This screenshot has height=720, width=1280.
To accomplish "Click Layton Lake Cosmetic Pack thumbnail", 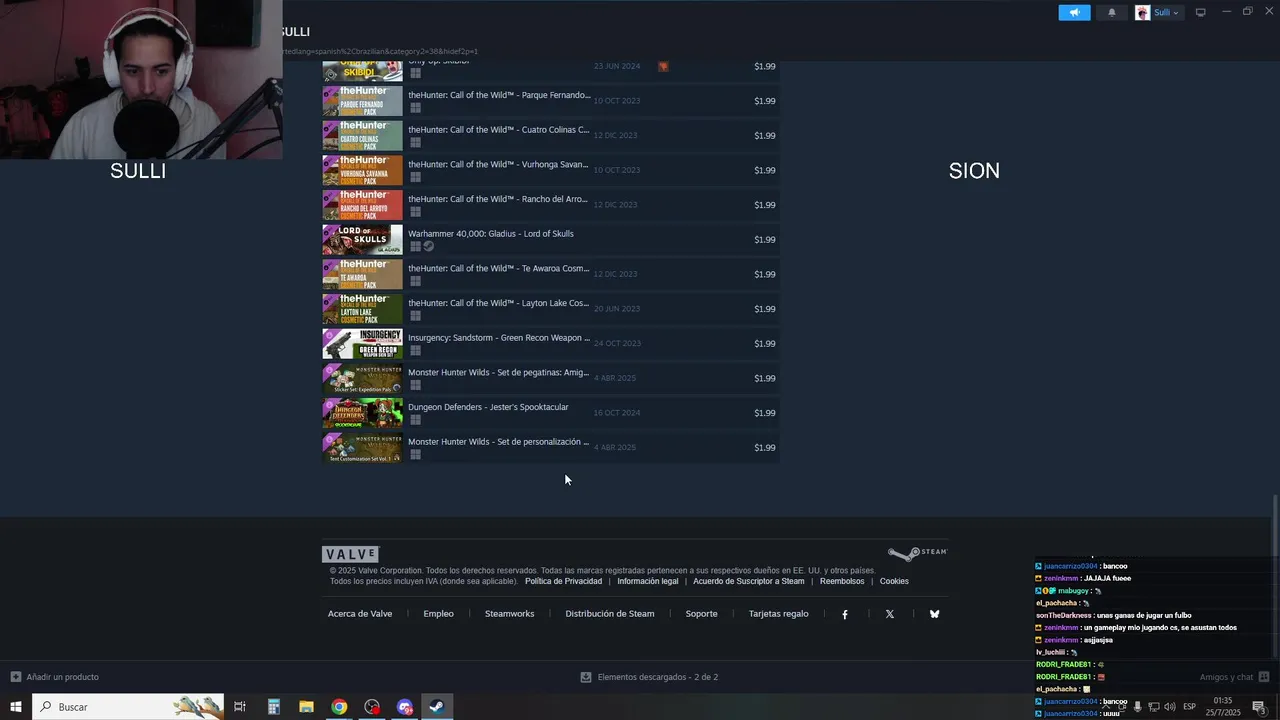I will [362, 309].
